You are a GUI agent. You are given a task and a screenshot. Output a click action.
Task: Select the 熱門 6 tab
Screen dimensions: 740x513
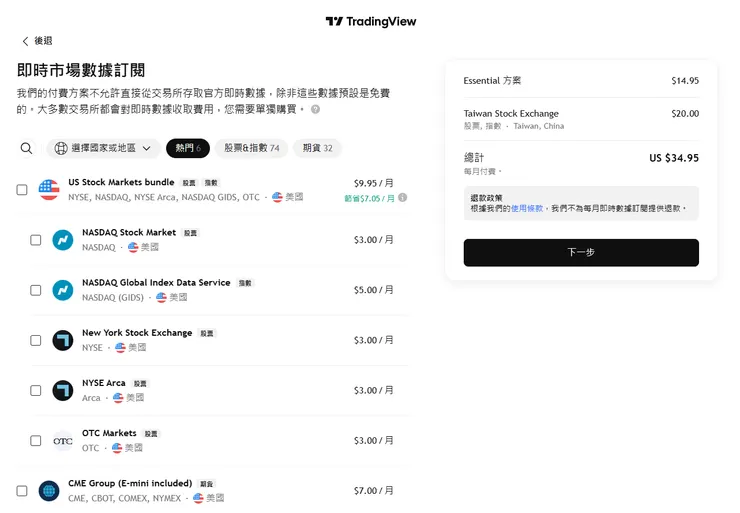coord(188,148)
